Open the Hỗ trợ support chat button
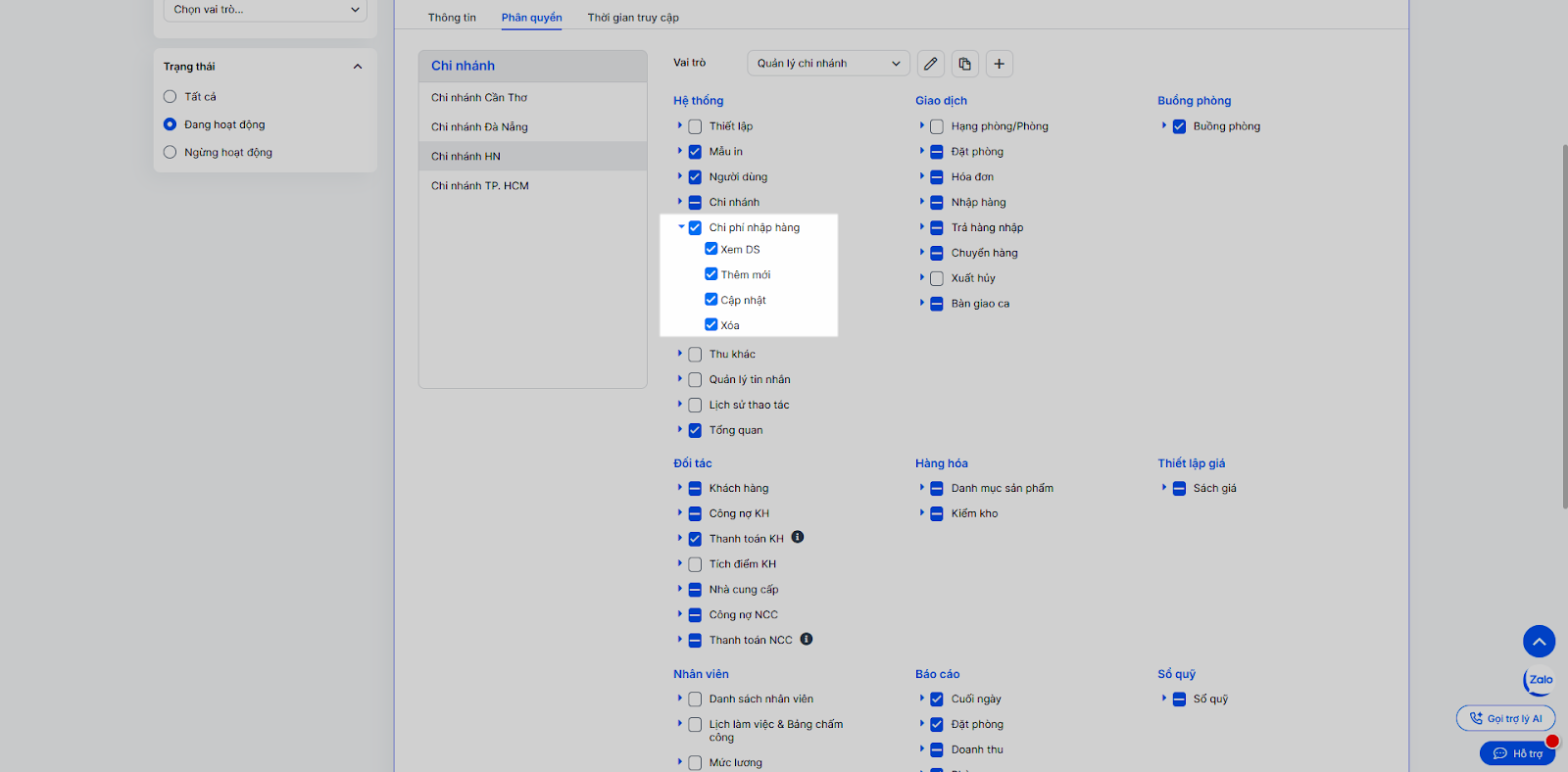The image size is (1568, 772). [x=1517, y=753]
